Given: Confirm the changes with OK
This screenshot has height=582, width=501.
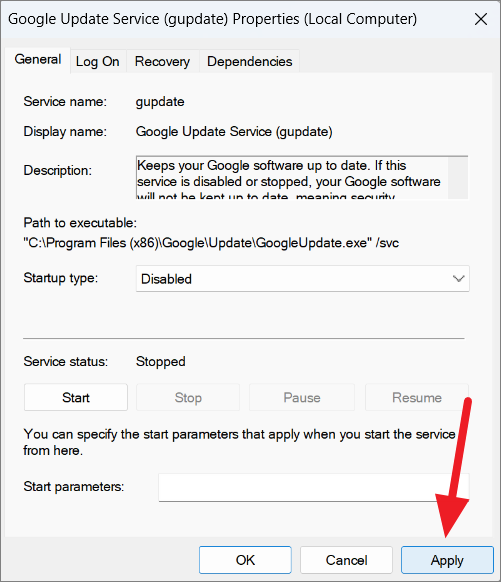Looking at the screenshot, I should click(x=245, y=560).
